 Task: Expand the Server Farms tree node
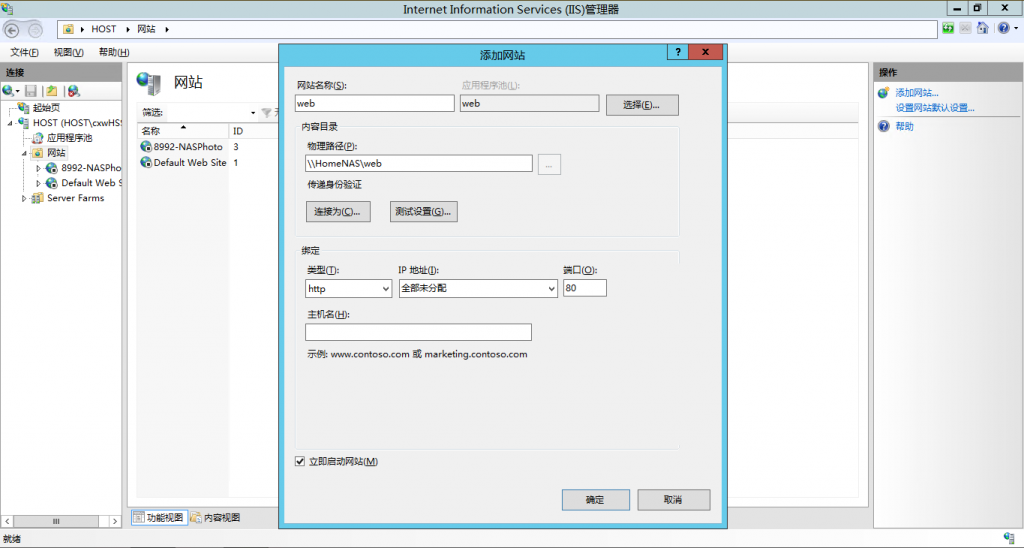(x=24, y=198)
